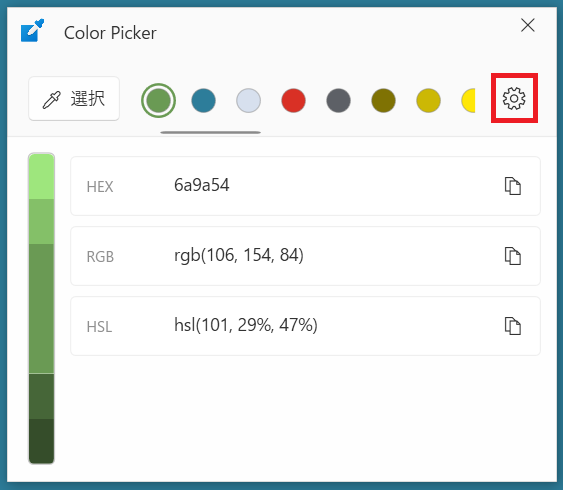563x490 pixels.
Task: Click the 選択 eyedropper pick button
Action: click(x=74, y=98)
